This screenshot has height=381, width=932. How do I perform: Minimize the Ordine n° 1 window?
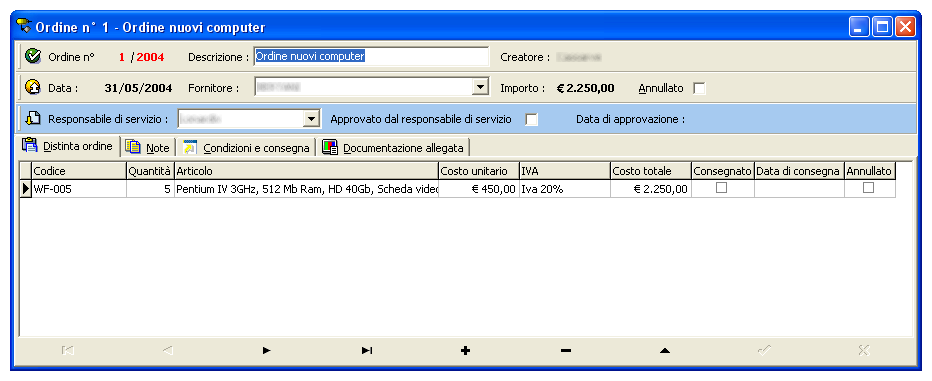tap(859, 27)
